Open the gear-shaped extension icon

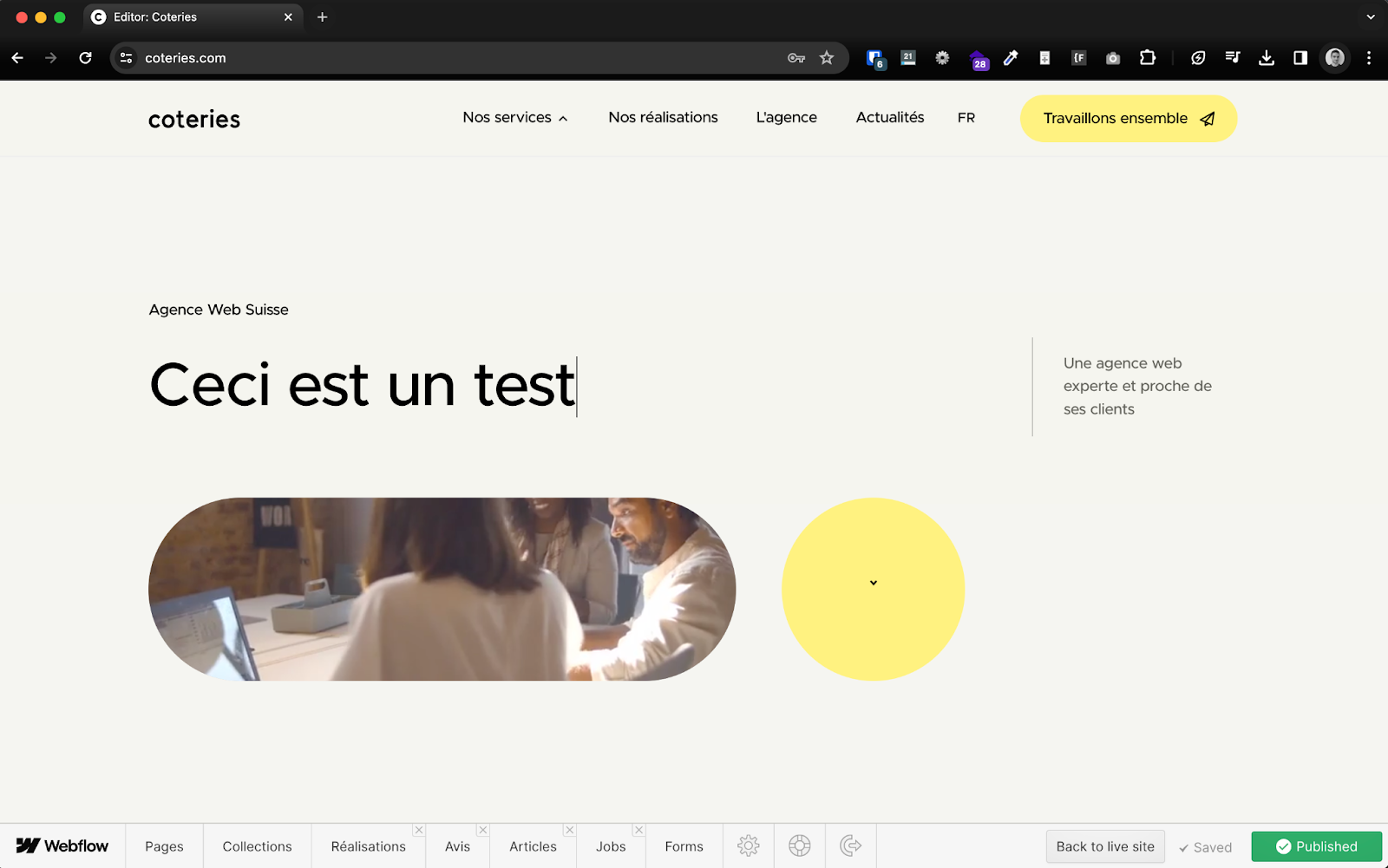point(942,58)
